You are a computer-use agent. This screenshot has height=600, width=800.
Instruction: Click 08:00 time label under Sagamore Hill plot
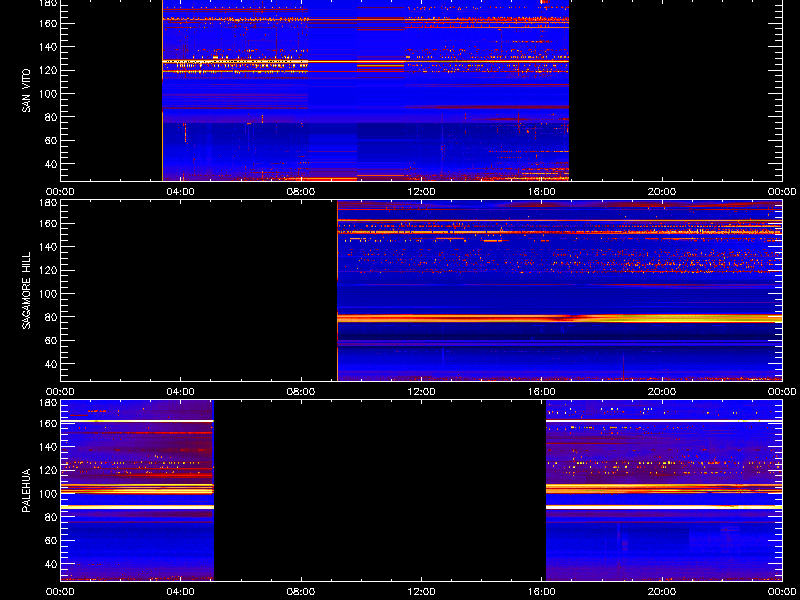pyautogui.click(x=301, y=392)
